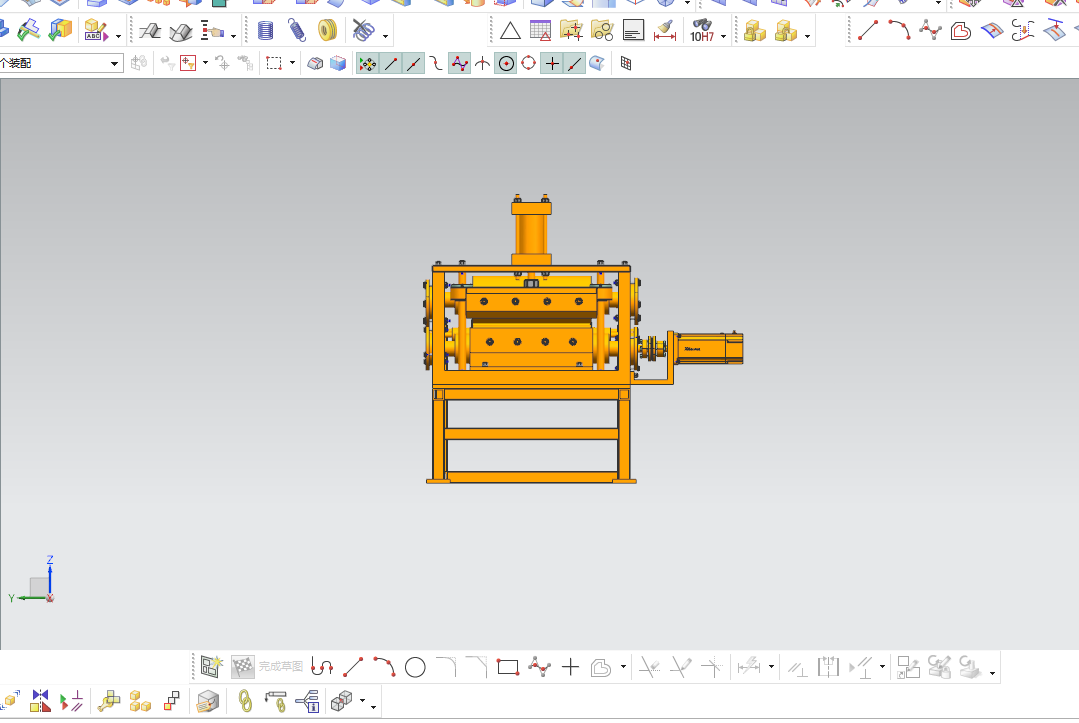Image resolution: width=1079 pixels, height=723 pixels.
Task: Select the top-toolbar studio spline tool
Action: (930, 30)
